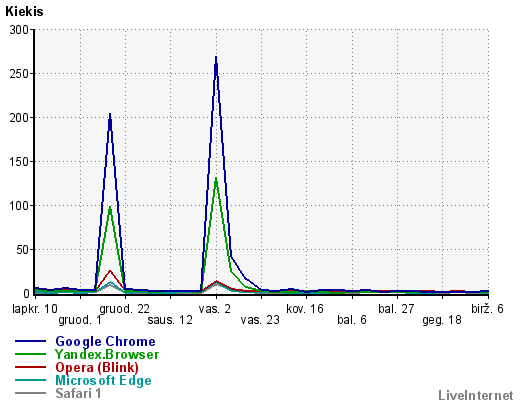This screenshot has width=520, height=405.
Task: Click the teal Microsoft Edge line swatch
Action: 30,380
